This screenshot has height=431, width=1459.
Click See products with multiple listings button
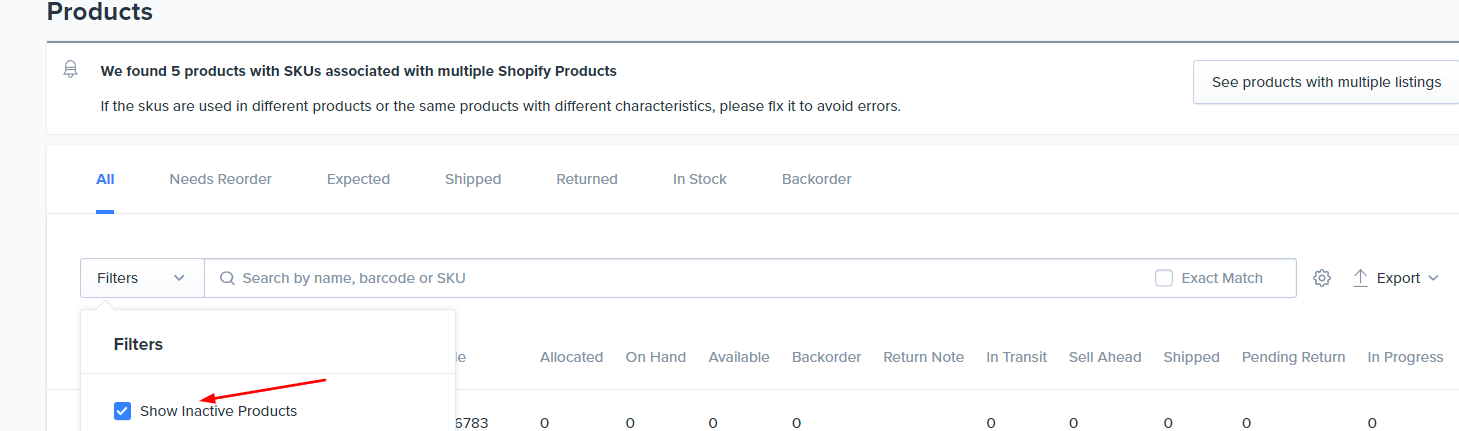(1326, 82)
